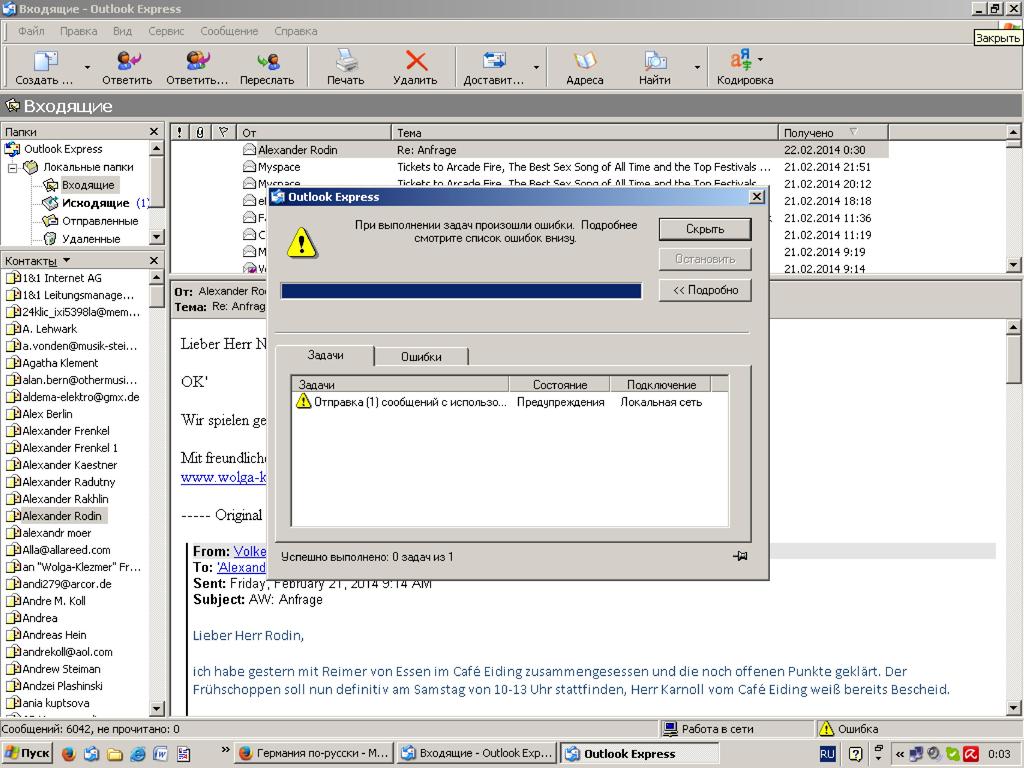Open the Сервис menu
The height and width of the screenshot is (768, 1024).
click(166, 31)
